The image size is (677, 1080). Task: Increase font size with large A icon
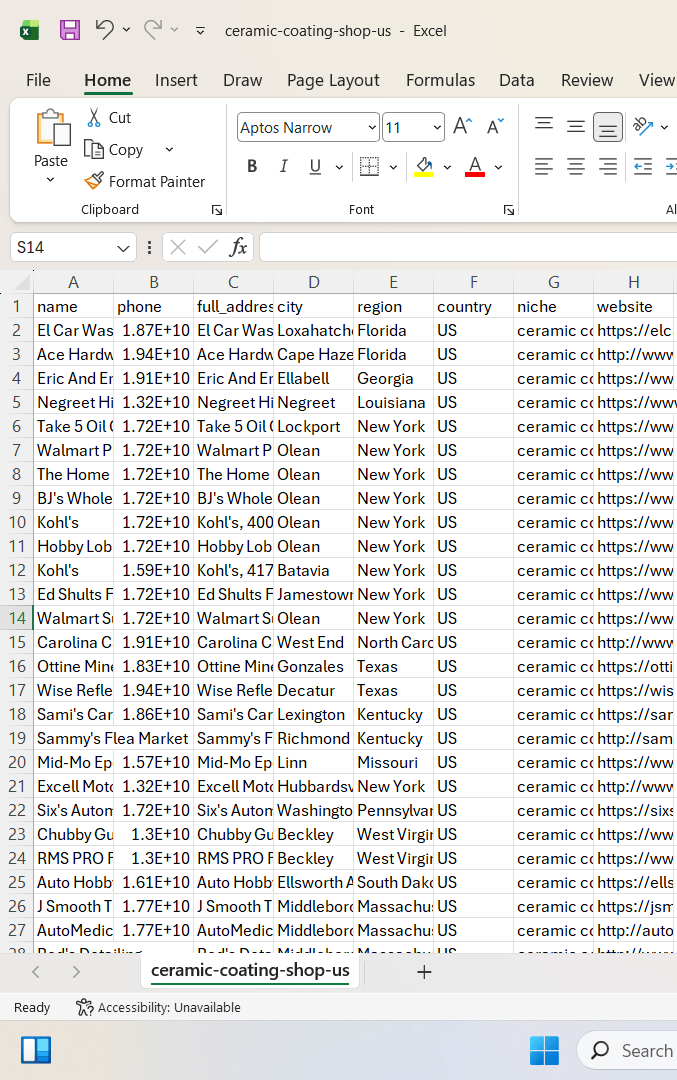point(462,126)
